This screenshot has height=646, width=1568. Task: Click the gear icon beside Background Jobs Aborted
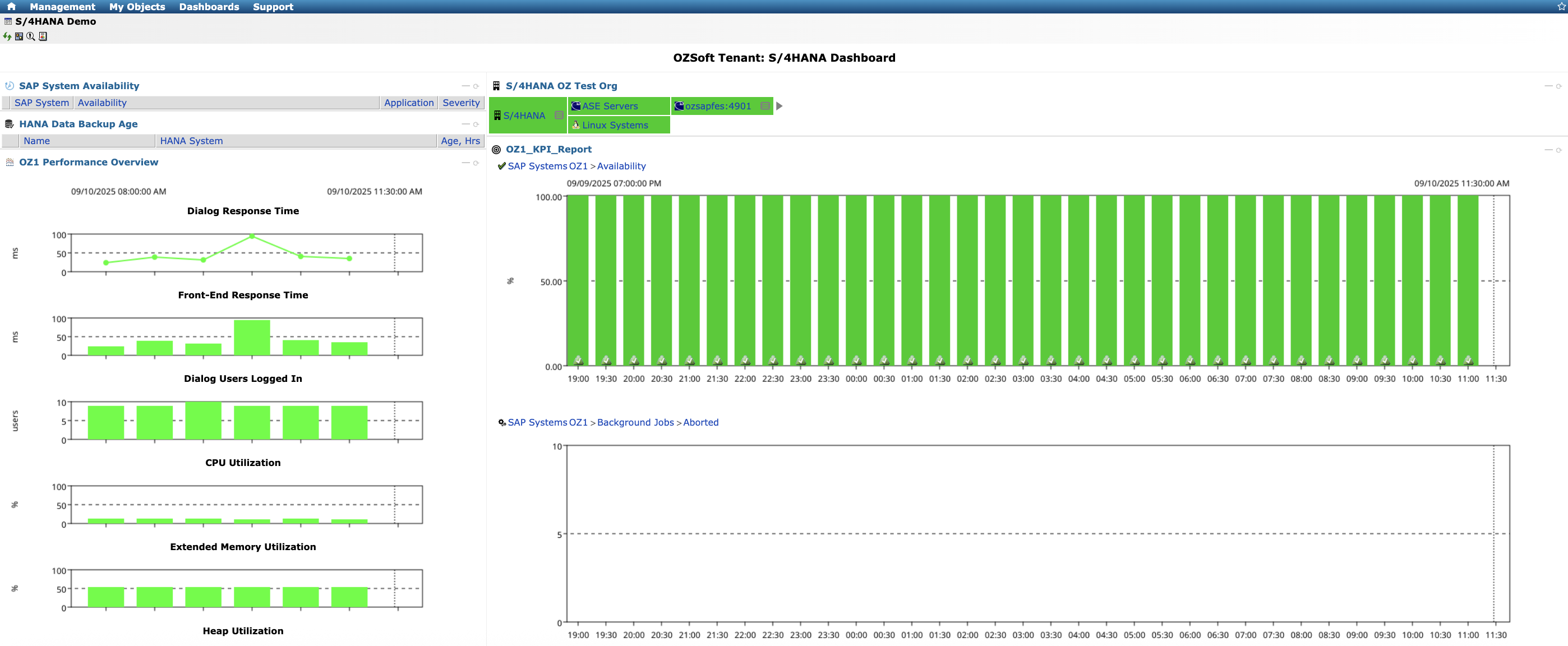(x=501, y=423)
